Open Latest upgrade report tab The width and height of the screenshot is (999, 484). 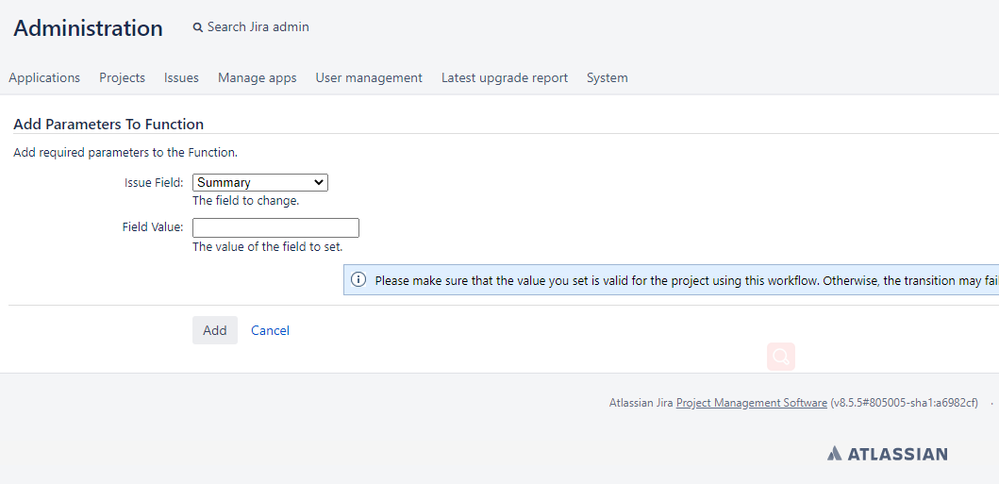coord(505,78)
